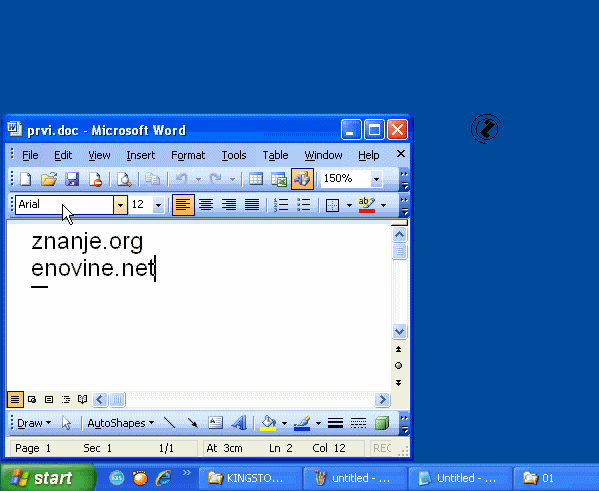Switch to Normal view
The width and height of the screenshot is (599, 491).
(15, 400)
